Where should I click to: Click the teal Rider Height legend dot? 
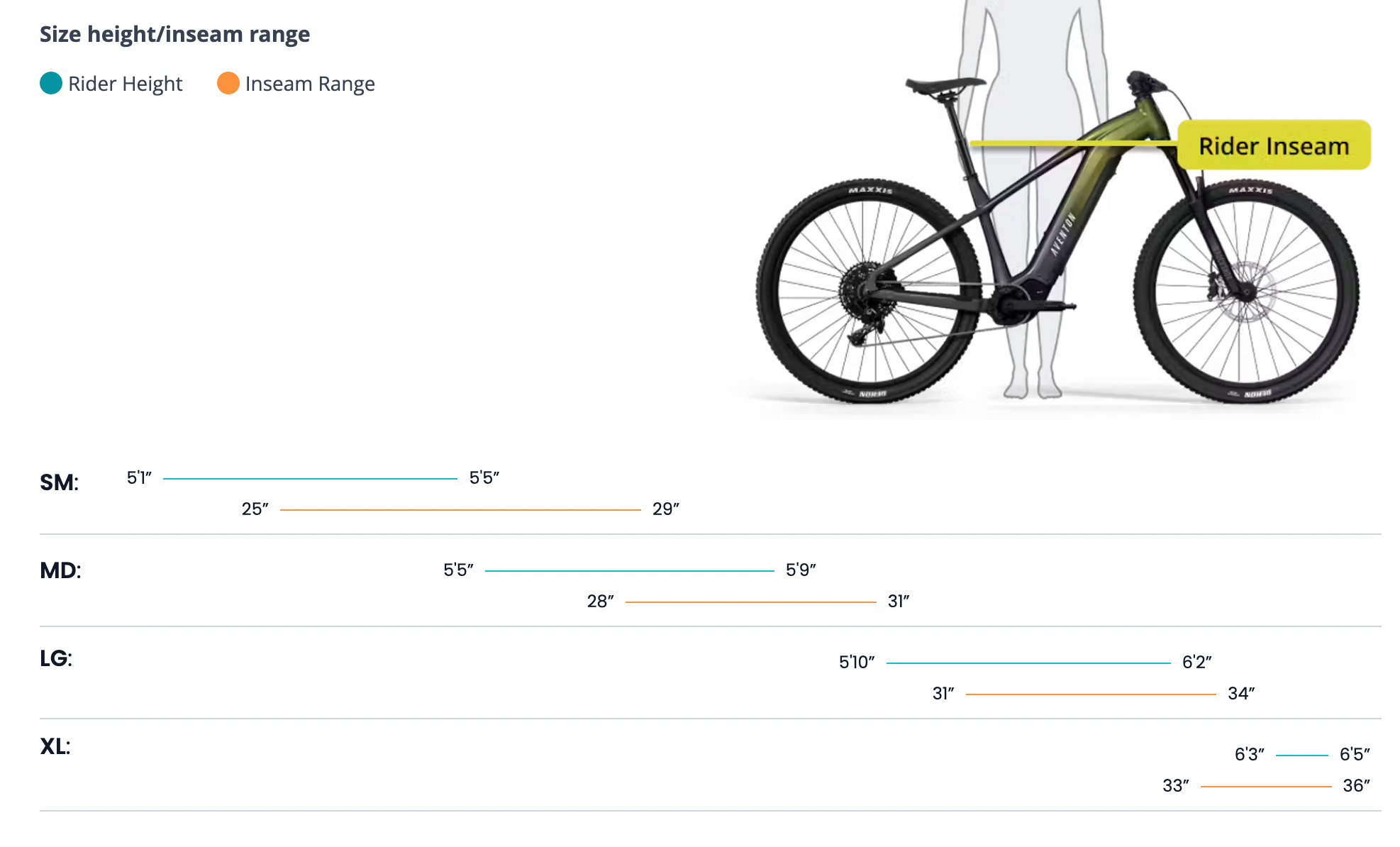point(51,84)
